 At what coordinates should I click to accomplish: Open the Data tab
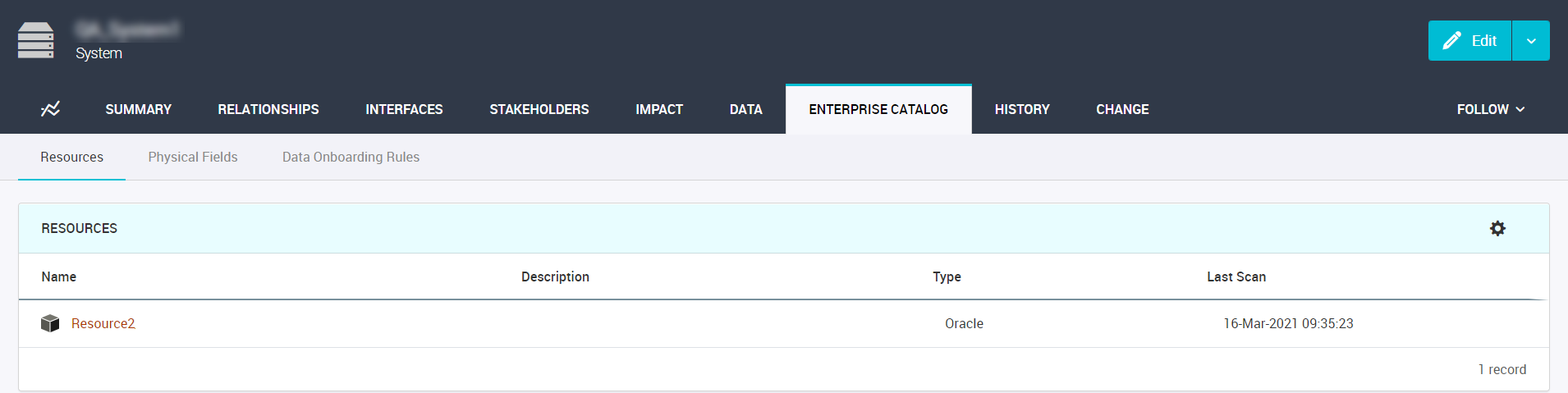tap(746, 109)
